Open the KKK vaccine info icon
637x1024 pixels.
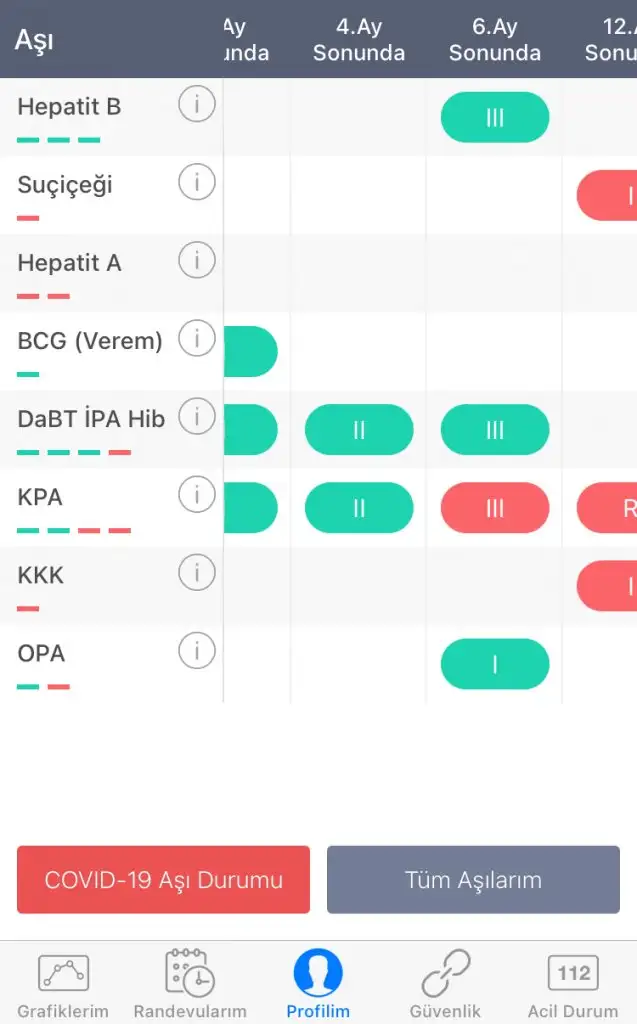[197, 573]
